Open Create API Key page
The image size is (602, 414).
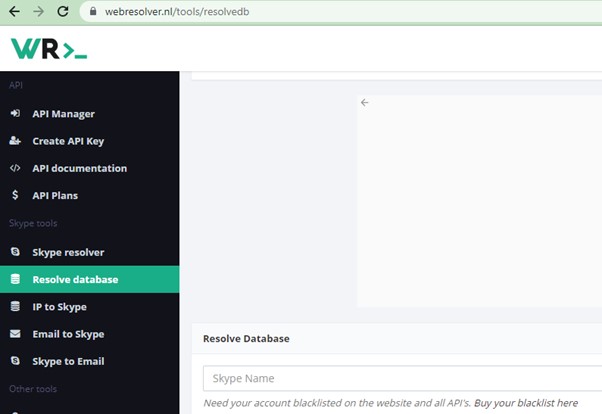(68, 141)
